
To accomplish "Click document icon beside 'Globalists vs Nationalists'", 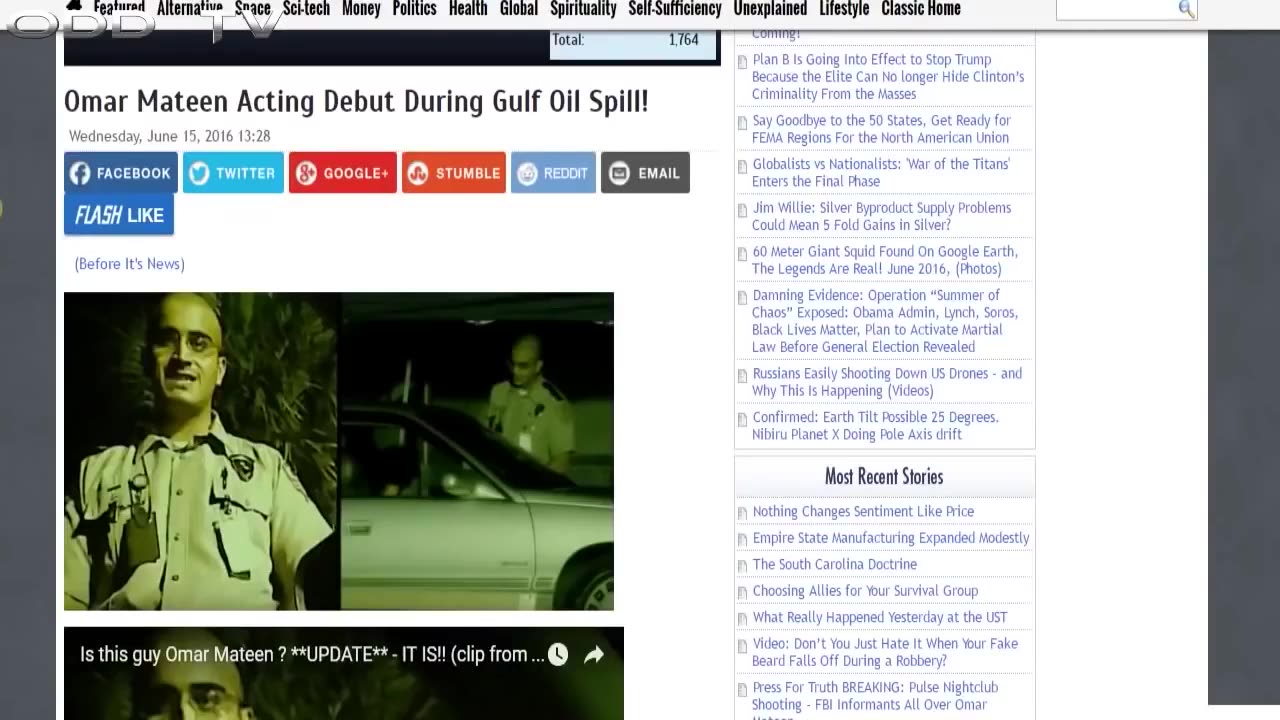I will click(742, 166).
